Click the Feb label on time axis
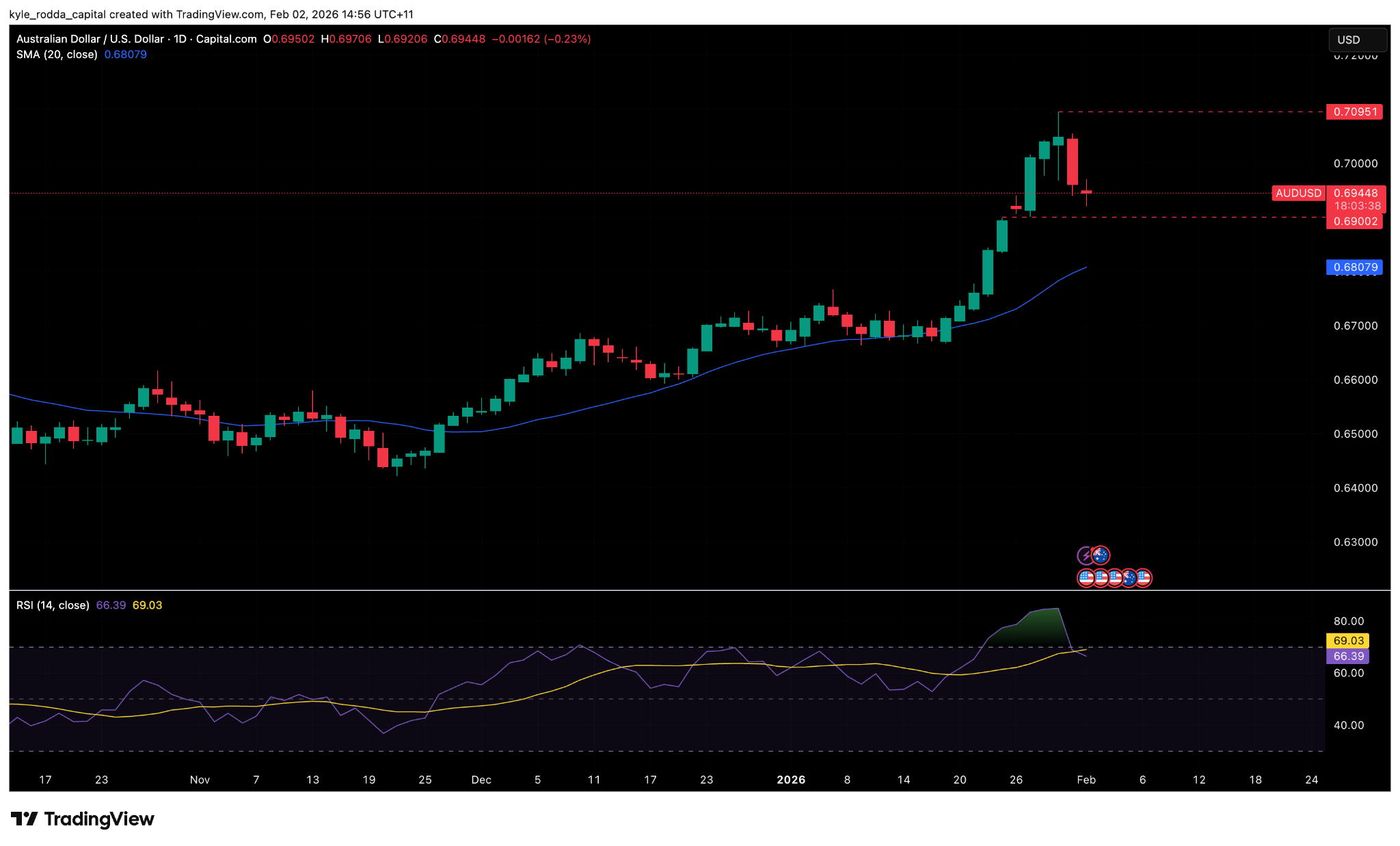Viewport: 1400px width, 846px height. click(1086, 780)
